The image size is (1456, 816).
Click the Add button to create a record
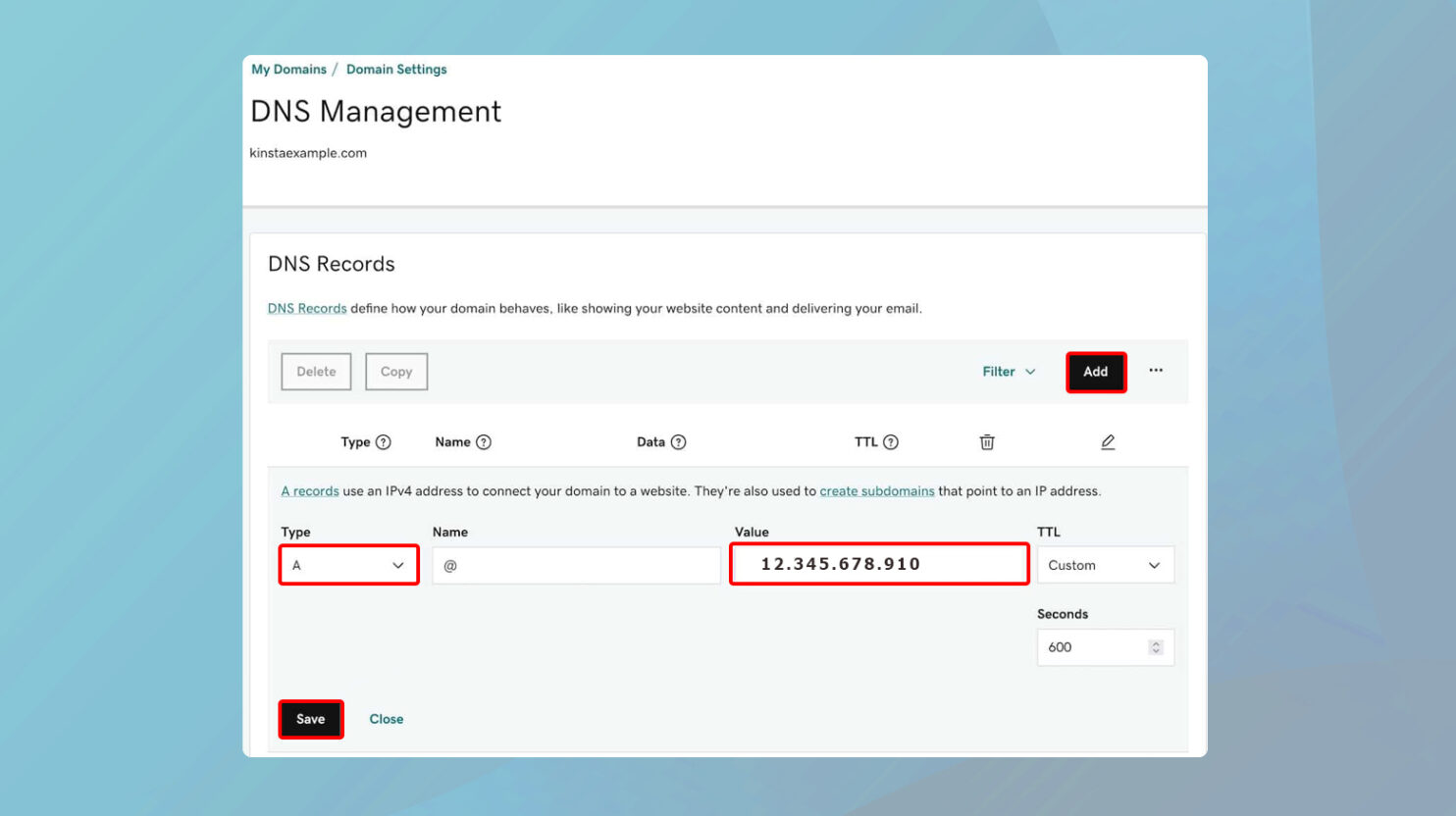[1096, 372]
